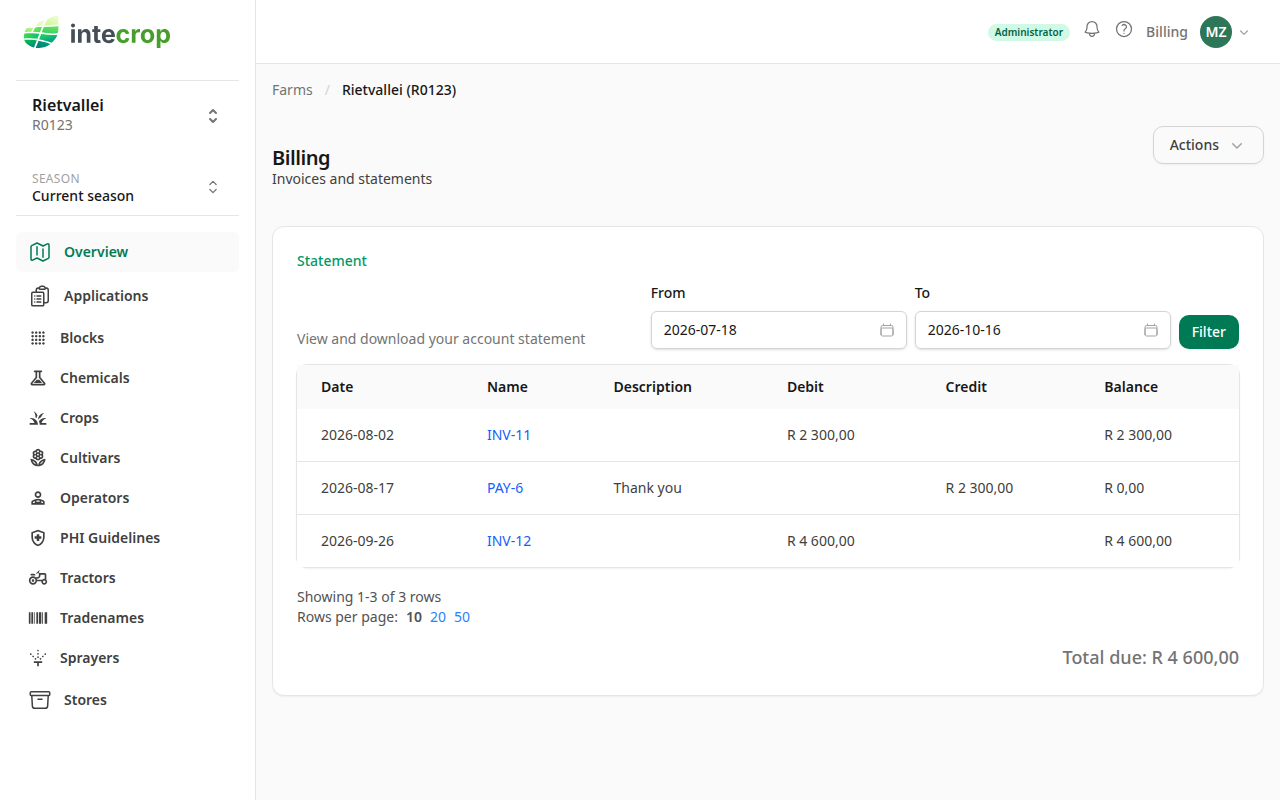
Task: Click the To date input field
Action: [x=1043, y=330]
